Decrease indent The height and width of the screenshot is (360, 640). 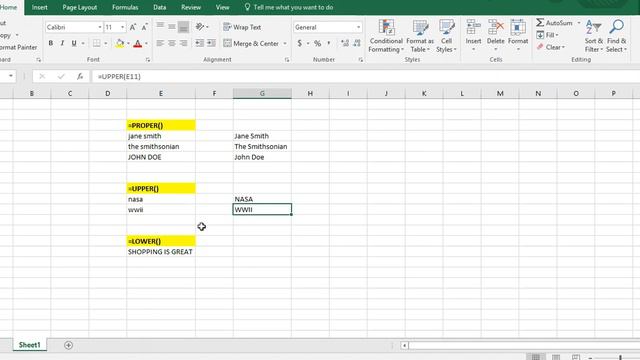(x=199, y=43)
